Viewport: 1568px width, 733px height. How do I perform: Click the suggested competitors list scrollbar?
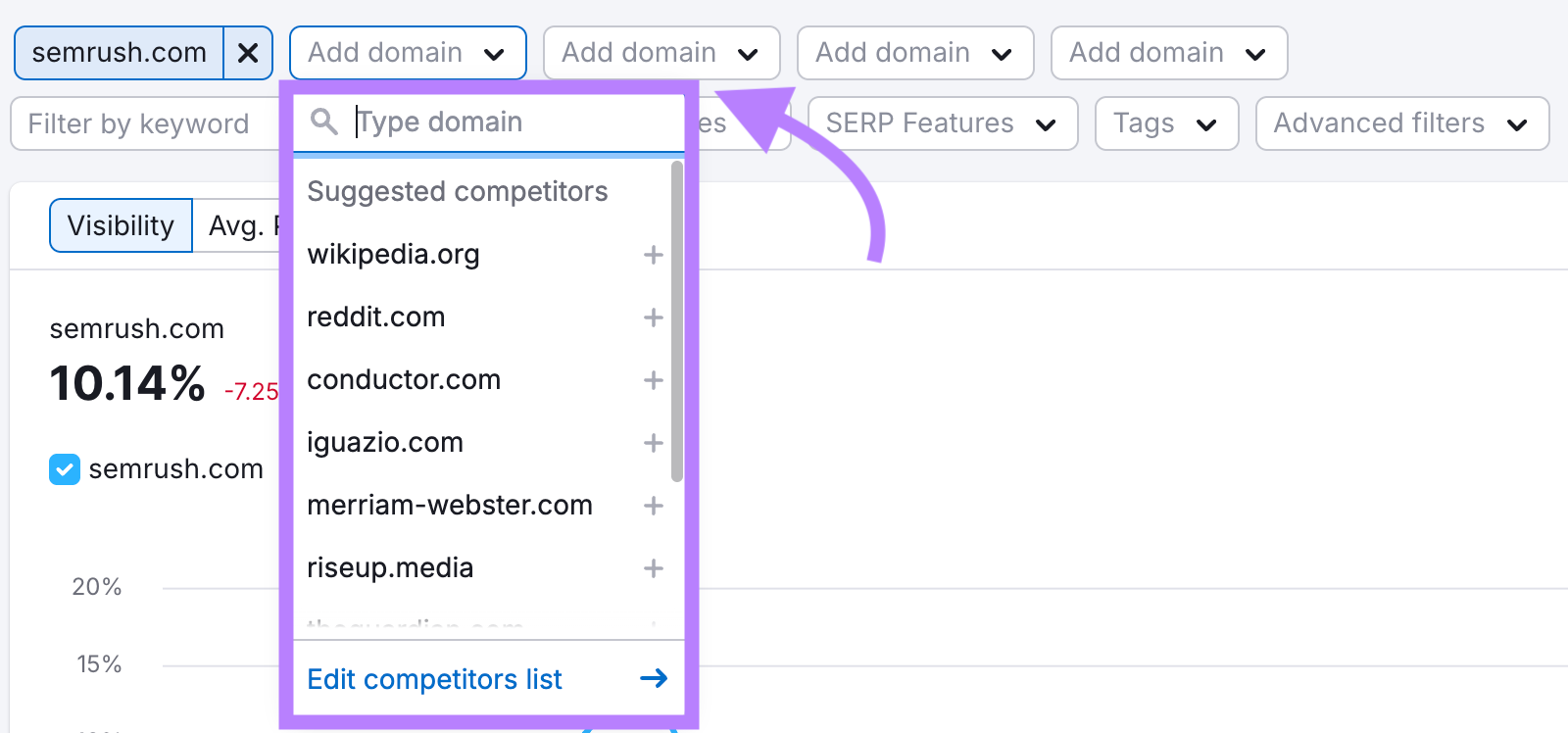point(676,323)
